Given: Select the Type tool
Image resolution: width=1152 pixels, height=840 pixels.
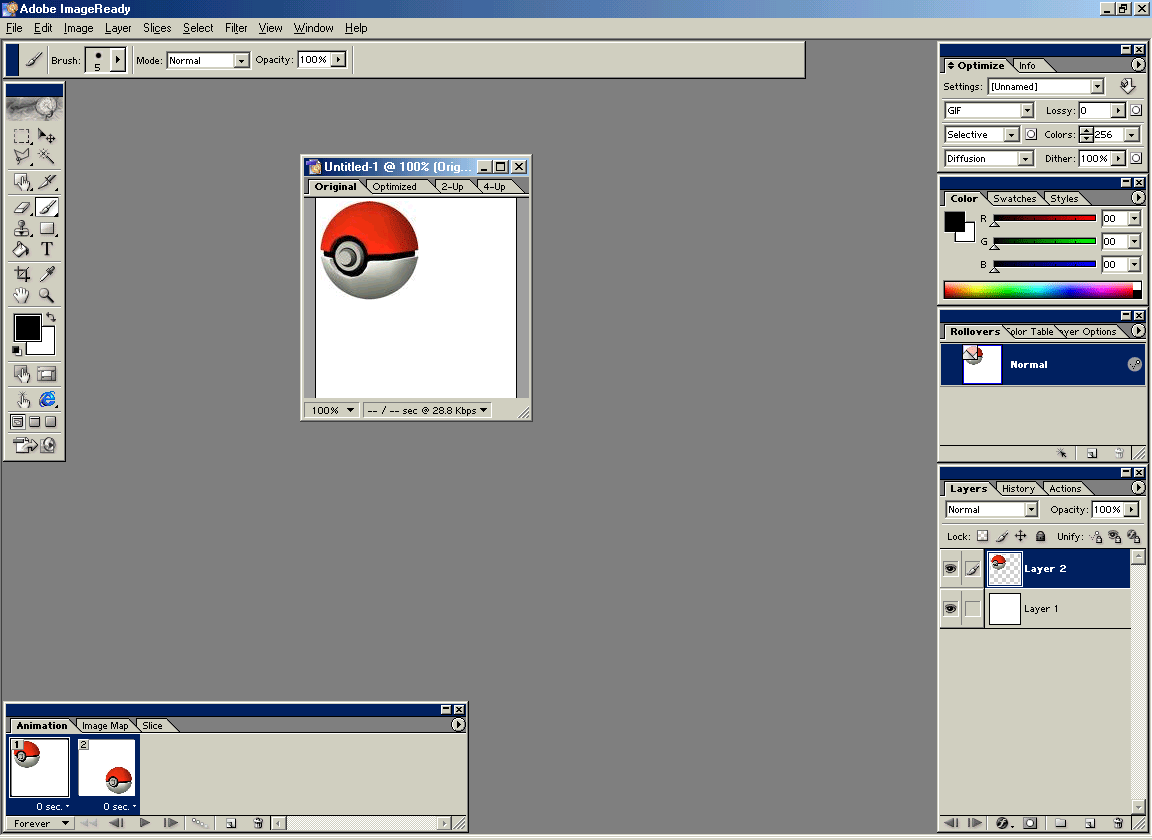Looking at the screenshot, I should click(x=46, y=249).
